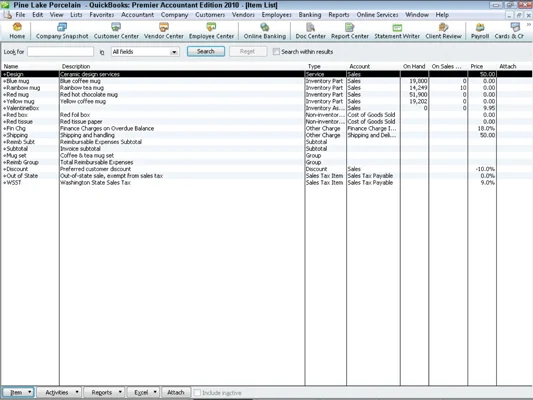Viewport: 533px width, 400px height.
Task: Select the Out of State tax item
Action: pyautogui.click(x=266, y=176)
